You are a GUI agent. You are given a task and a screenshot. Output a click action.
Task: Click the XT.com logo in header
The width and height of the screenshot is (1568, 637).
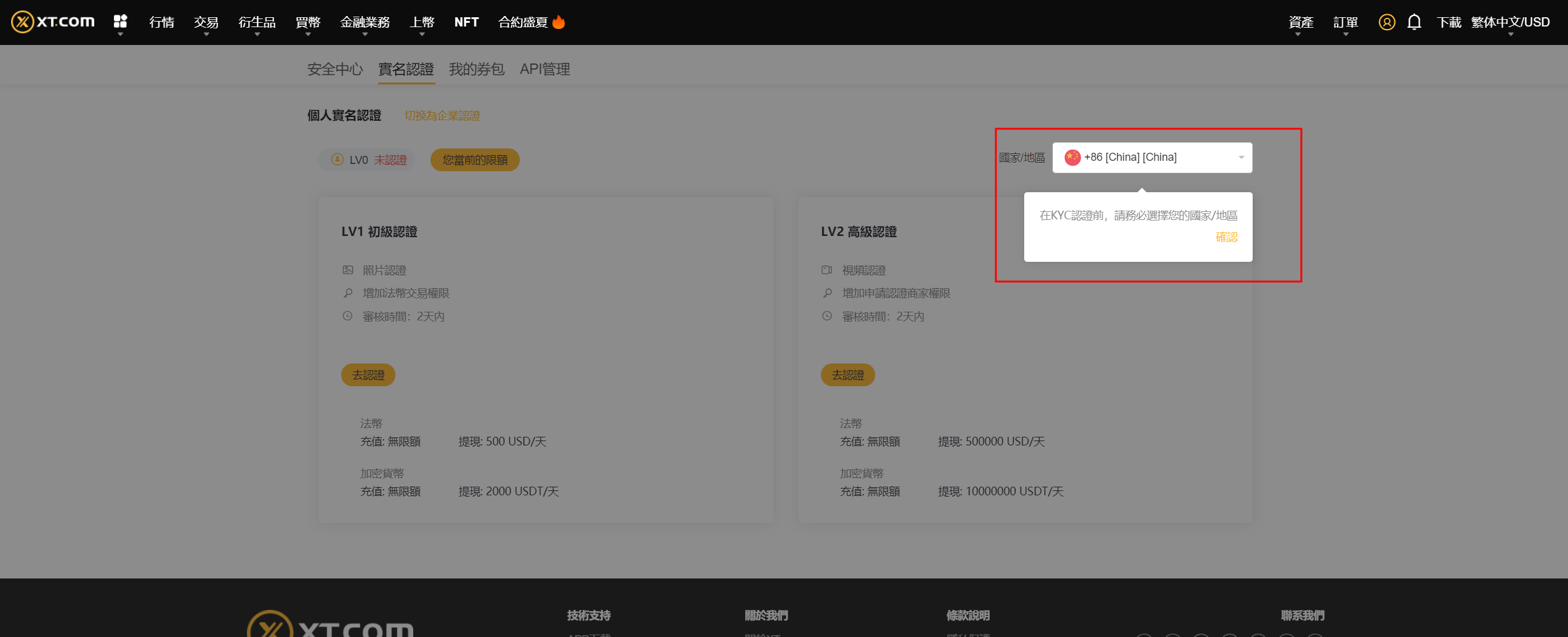tap(53, 22)
